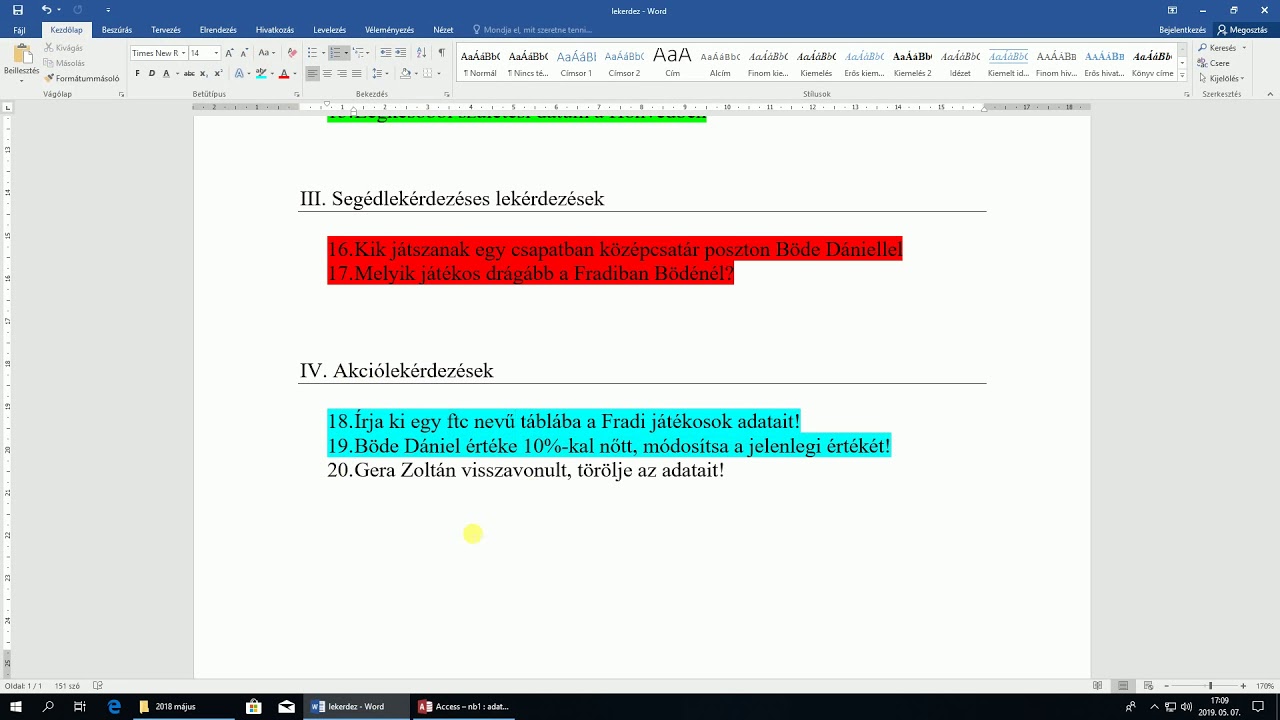Open the Mail app from the taskbar
The image size is (1280, 720).
point(287,706)
